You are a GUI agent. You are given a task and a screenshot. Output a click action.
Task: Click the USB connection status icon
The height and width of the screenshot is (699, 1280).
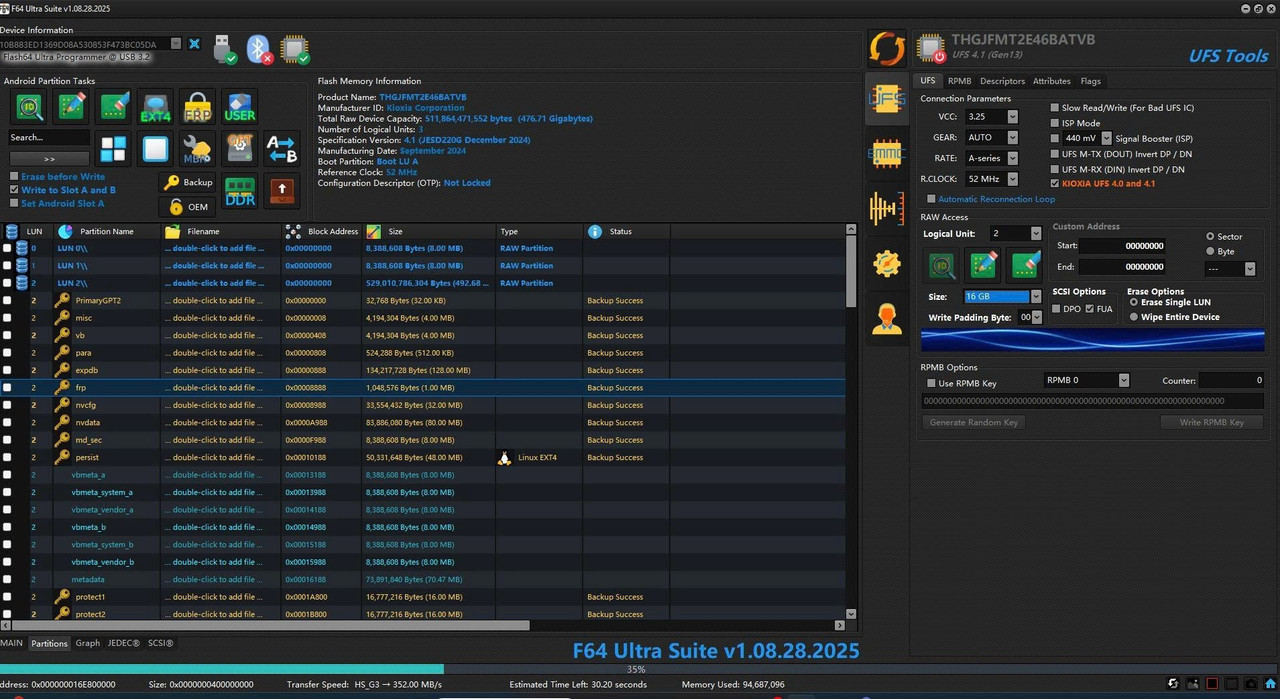tap(225, 49)
